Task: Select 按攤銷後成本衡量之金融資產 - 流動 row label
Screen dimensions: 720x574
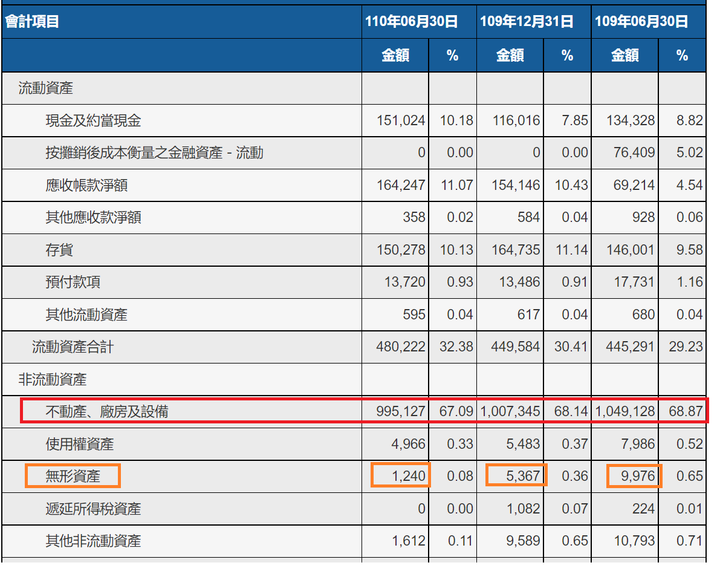Action: pyautogui.click(x=154, y=153)
